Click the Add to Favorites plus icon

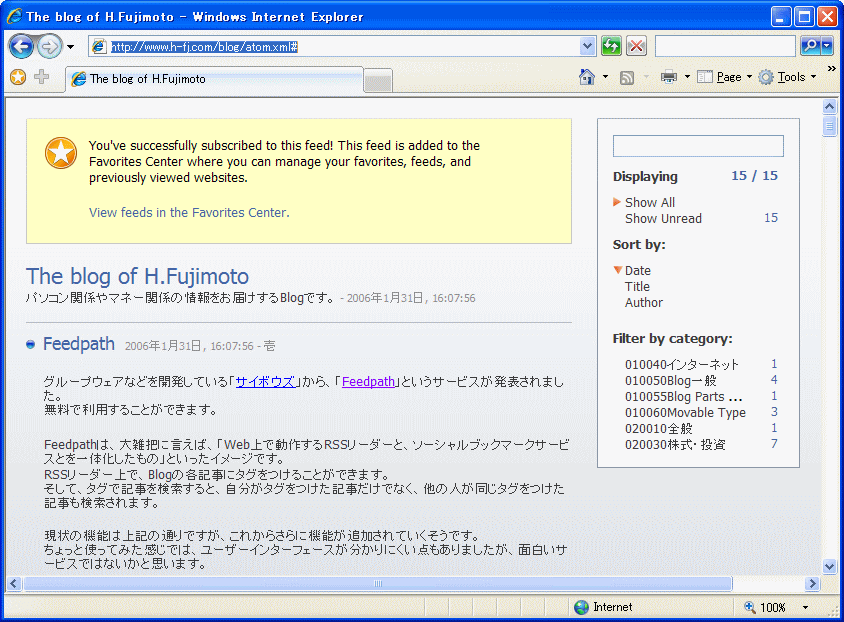[41, 77]
